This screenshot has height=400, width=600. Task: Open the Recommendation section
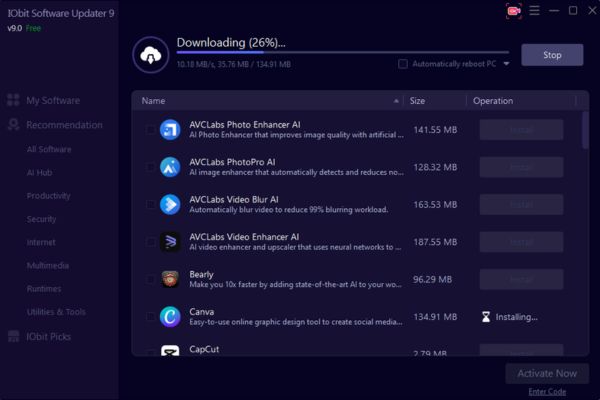coord(64,125)
